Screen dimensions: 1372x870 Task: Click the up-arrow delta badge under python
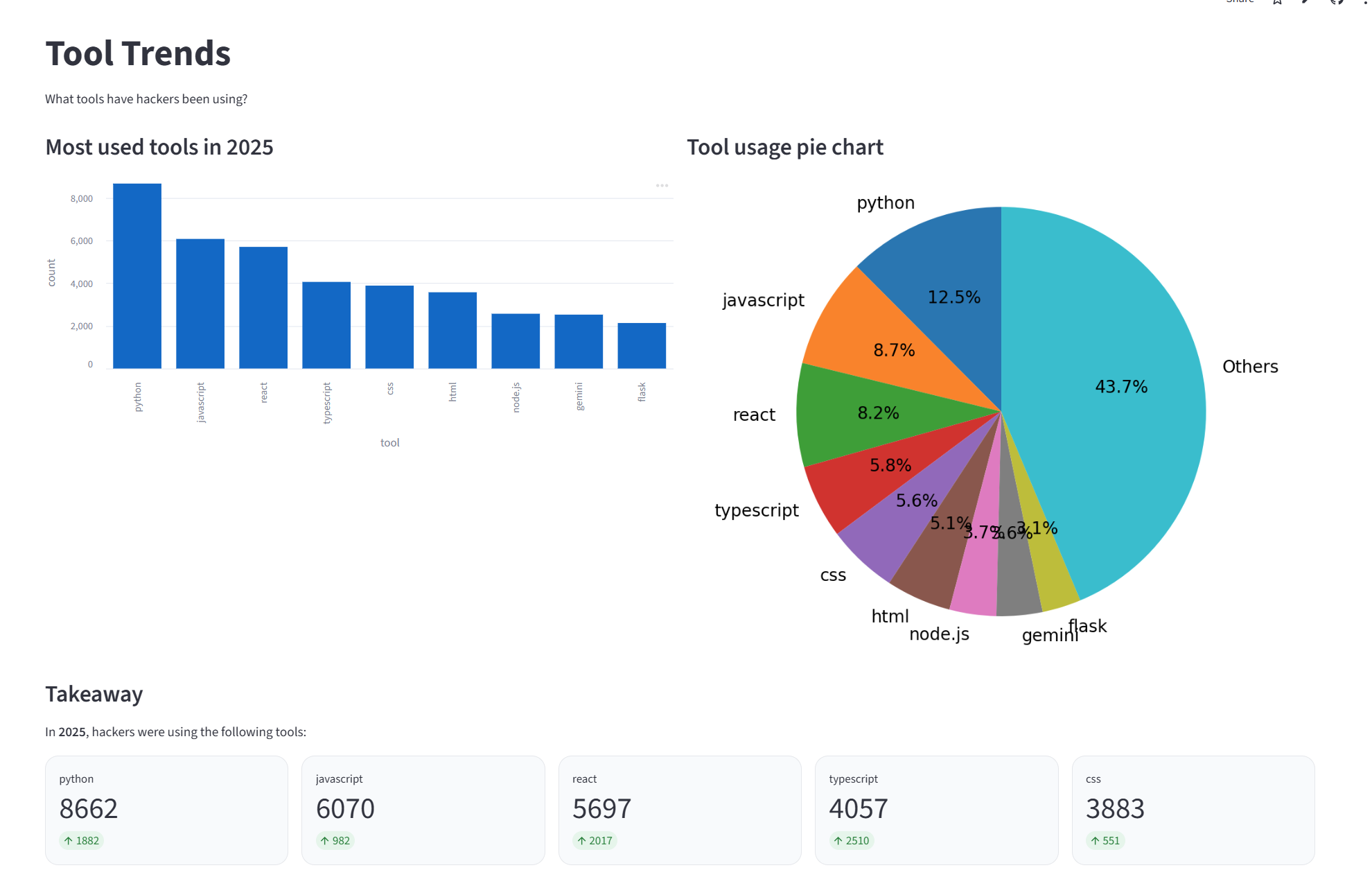click(82, 840)
